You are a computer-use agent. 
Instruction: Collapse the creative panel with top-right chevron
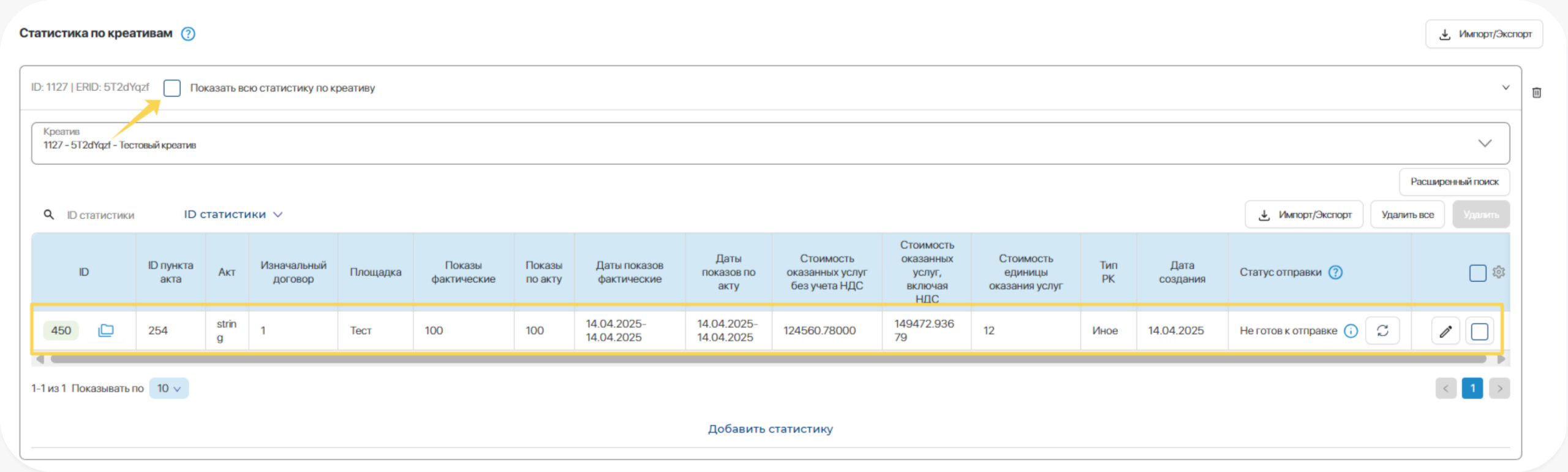(x=1506, y=88)
